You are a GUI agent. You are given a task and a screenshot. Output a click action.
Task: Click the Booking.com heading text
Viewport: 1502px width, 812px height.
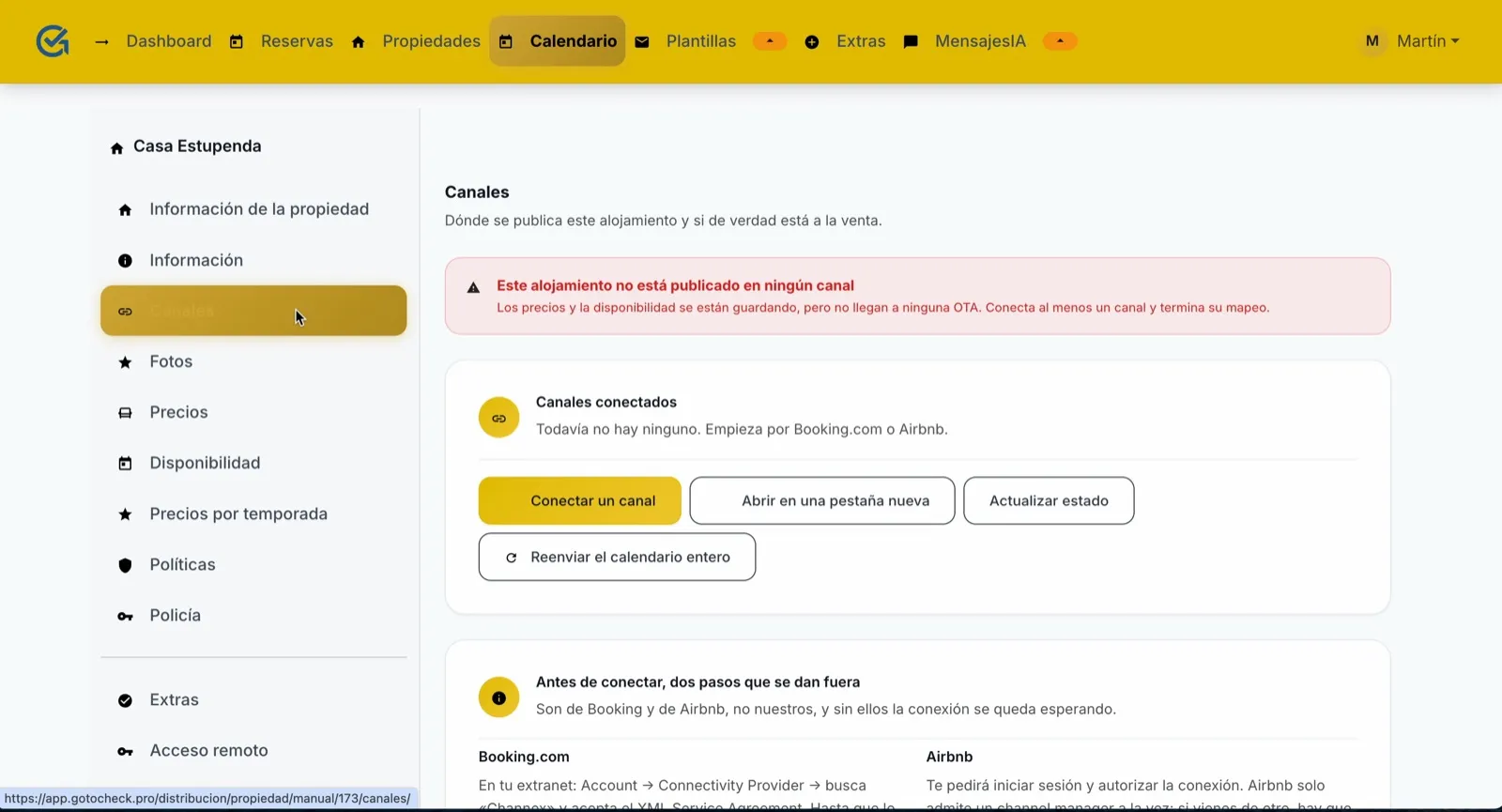tap(524, 757)
